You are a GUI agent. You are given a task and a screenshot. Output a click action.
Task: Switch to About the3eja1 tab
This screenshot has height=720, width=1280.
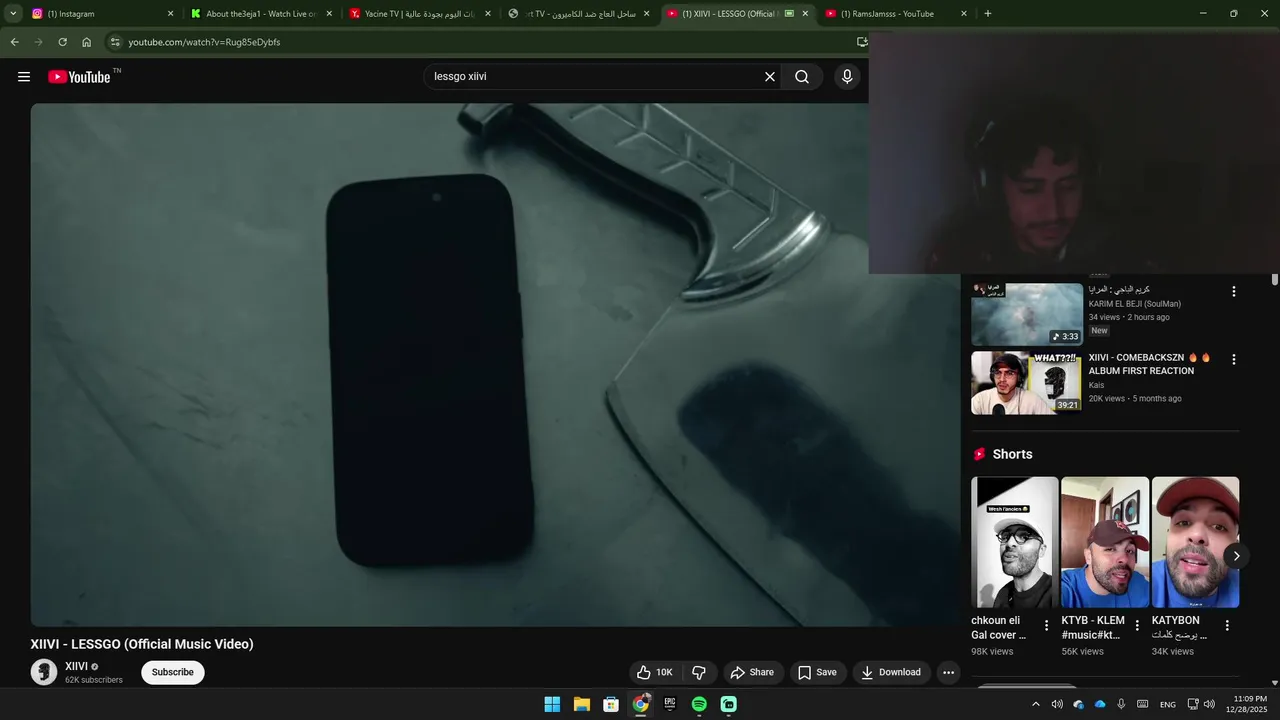260,14
